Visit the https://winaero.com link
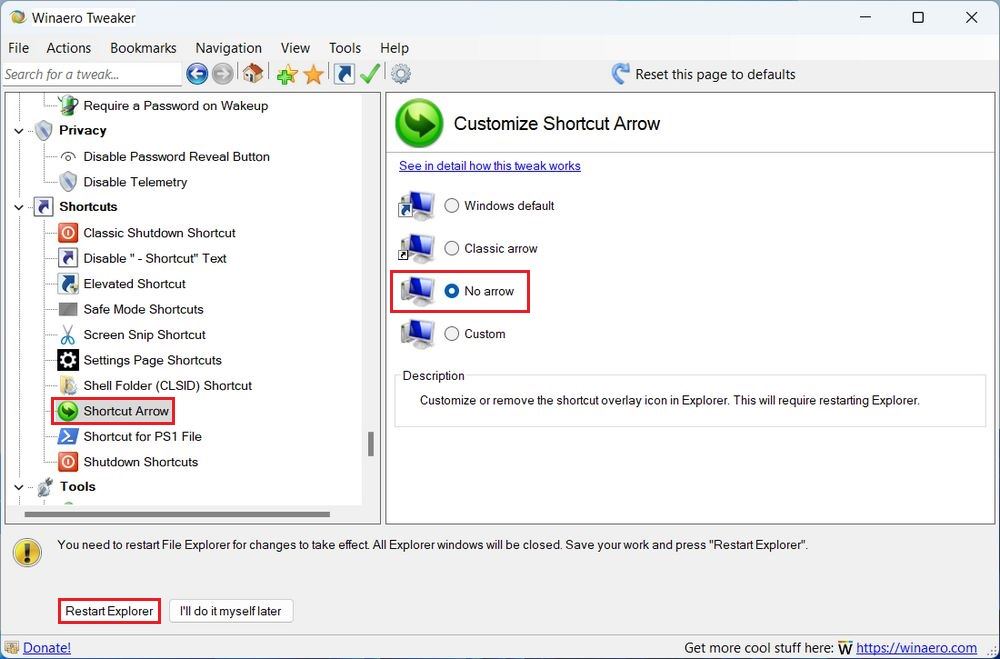Image resolution: width=1000 pixels, height=659 pixels. 916,648
